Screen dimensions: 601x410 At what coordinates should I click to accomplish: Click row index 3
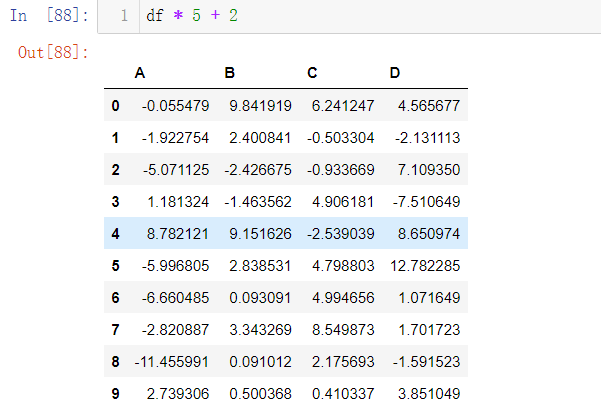[115, 202]
